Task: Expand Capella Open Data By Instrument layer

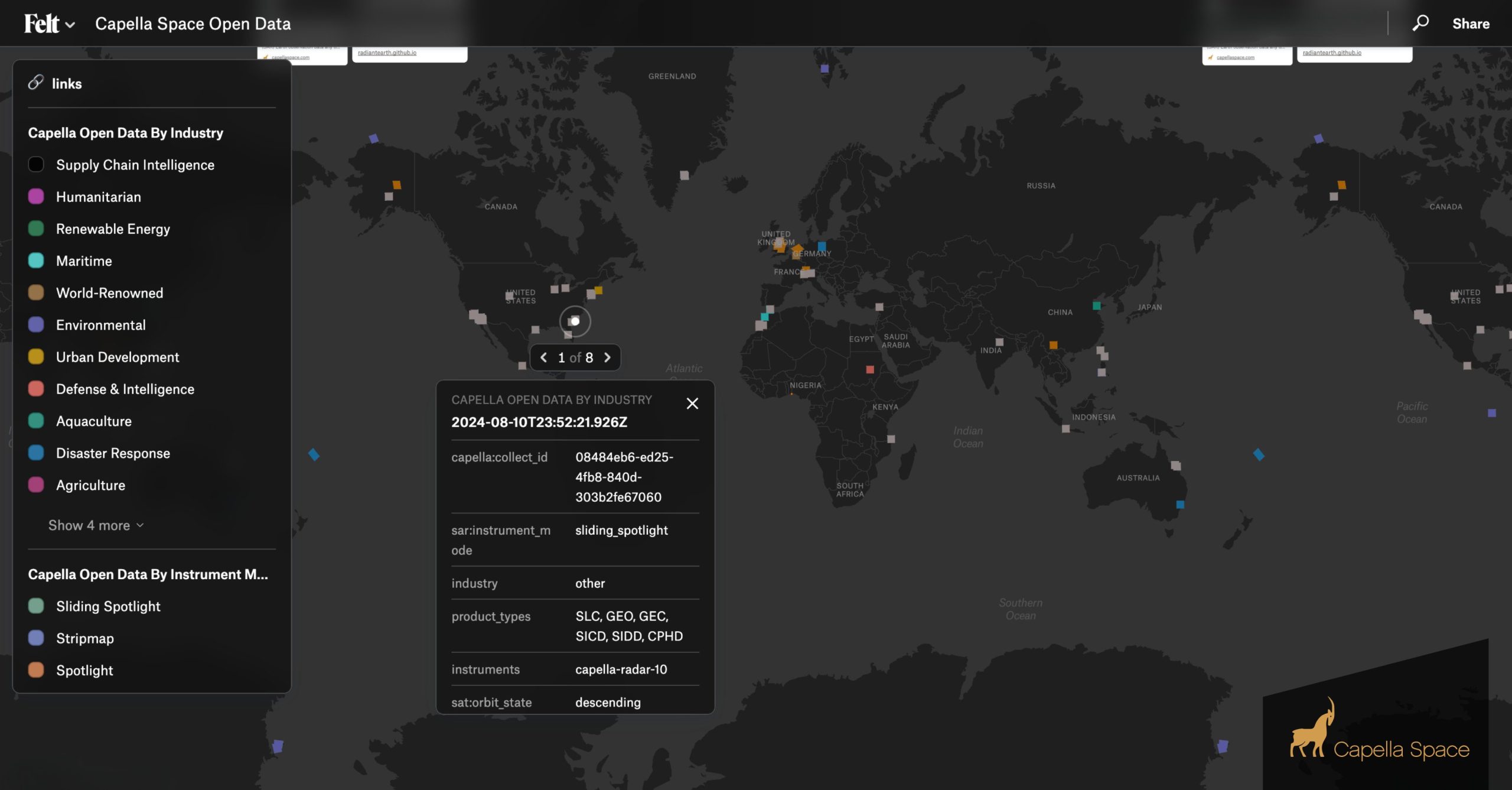Action: pyautogui.click(x=148, y=574)
